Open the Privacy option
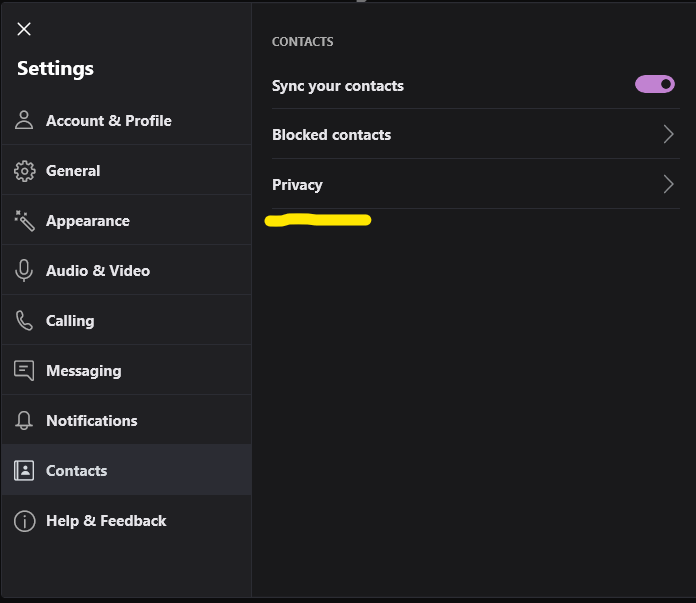Image resolution: width=696 pixels, height=603 pixels. [x=297, y=185]
